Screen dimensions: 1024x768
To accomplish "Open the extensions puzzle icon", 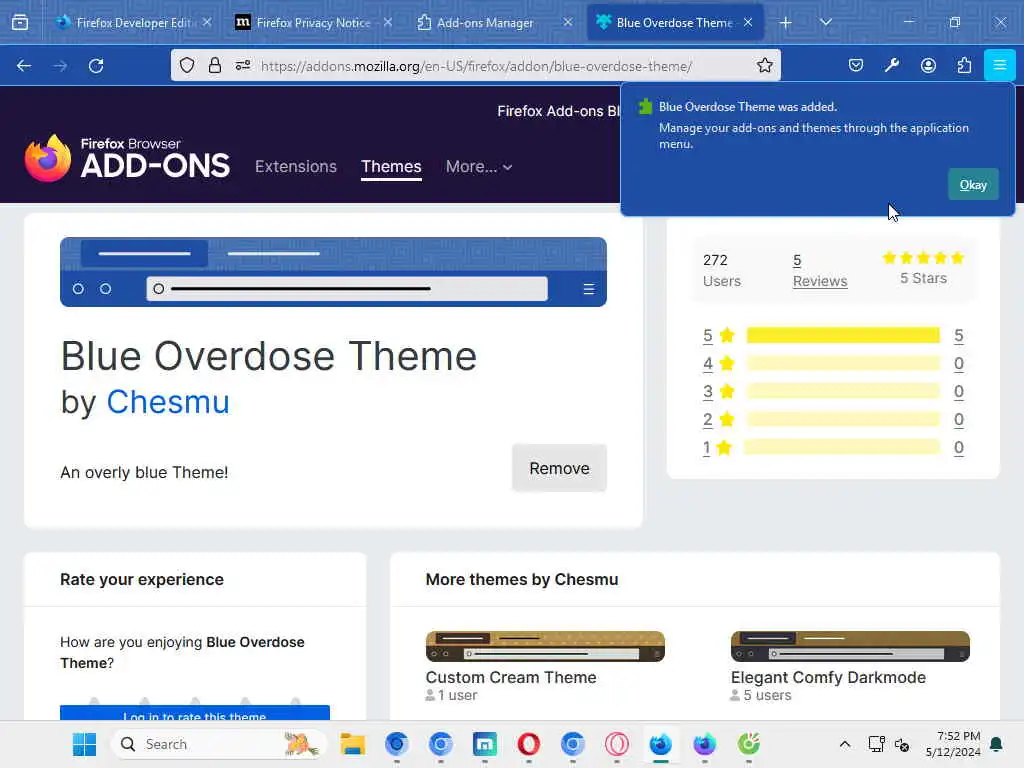I will (x=964, y=65).
